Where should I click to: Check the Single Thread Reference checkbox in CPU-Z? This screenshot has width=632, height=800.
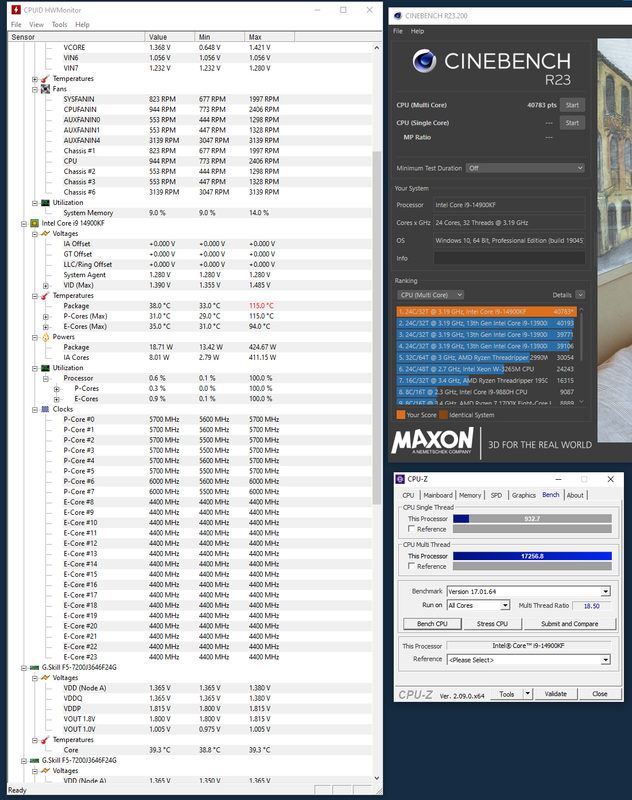[x=412, y=529]
